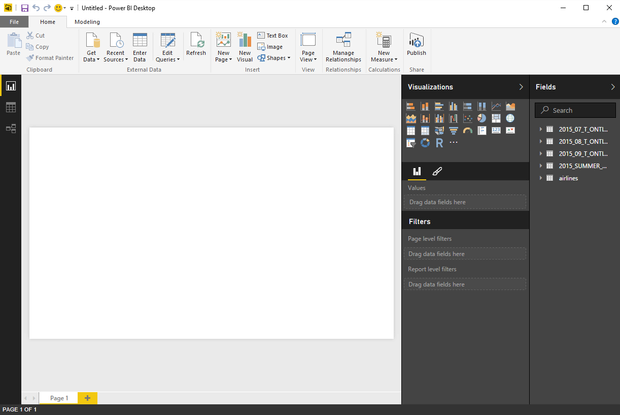Collapse the Fields pane chevron
Viewport: 620px width, 415px height.
pos(612,87)
